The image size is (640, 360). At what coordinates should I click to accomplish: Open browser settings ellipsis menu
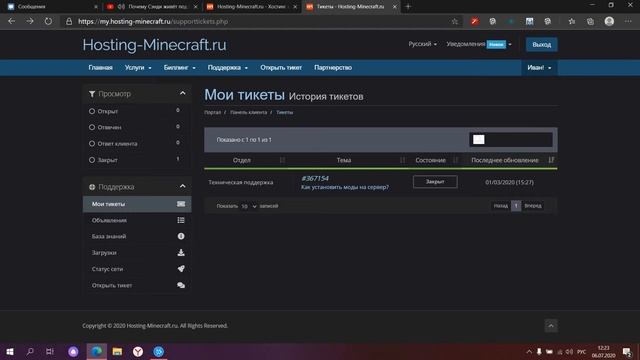[x=628, y=21]
